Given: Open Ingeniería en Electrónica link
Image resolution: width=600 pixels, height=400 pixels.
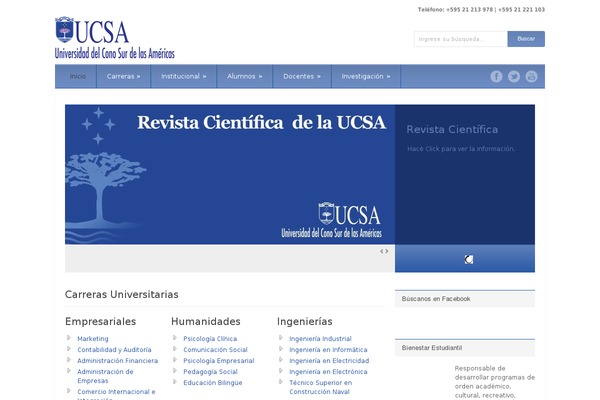Looking at the screenshot, I should pos(328,372).
